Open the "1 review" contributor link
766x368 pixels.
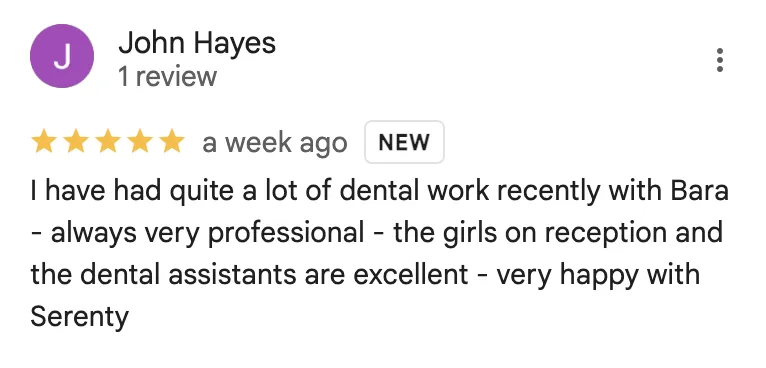click(x=168, y=77)
